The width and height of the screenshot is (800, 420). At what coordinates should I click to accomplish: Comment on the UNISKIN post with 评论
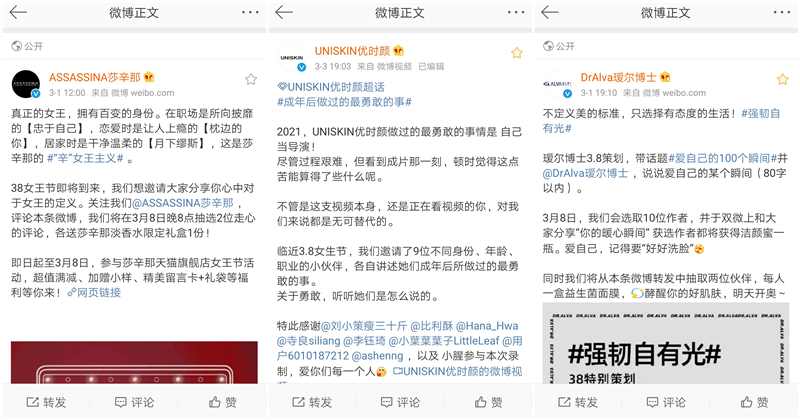tap(400, 402)
